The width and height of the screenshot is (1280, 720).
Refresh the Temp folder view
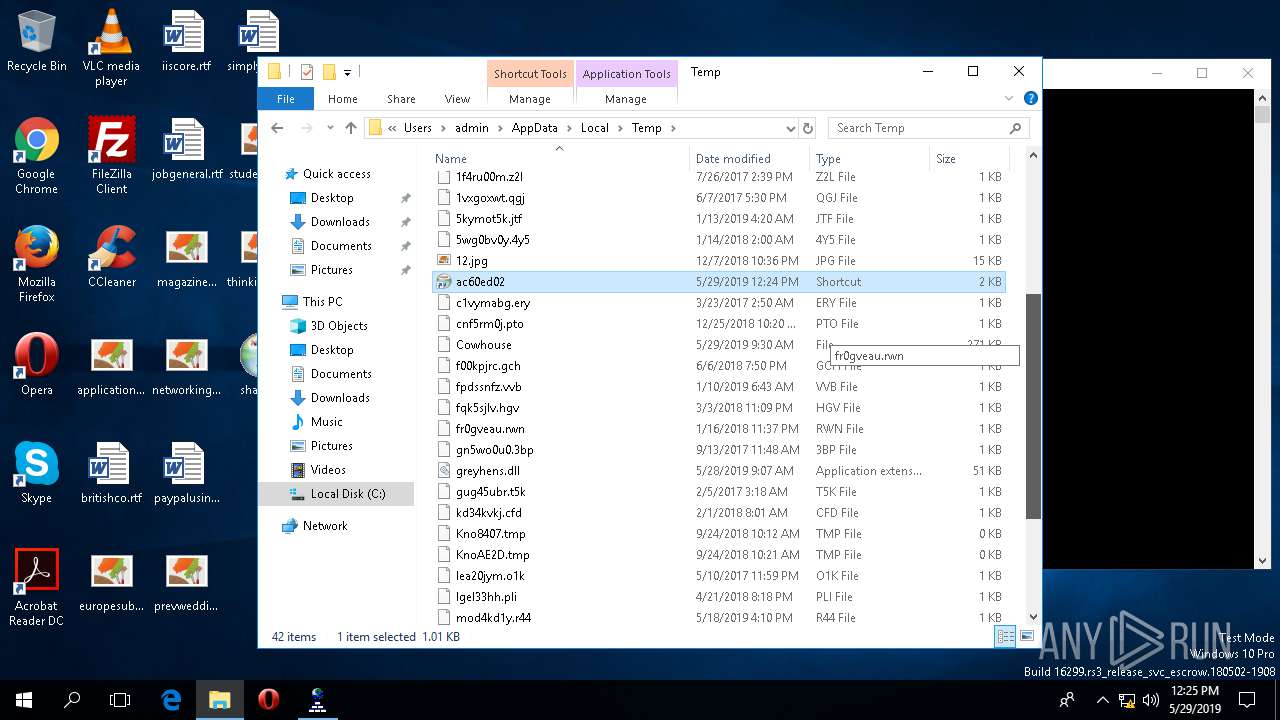pyautogui.click(x=808, y=128)
